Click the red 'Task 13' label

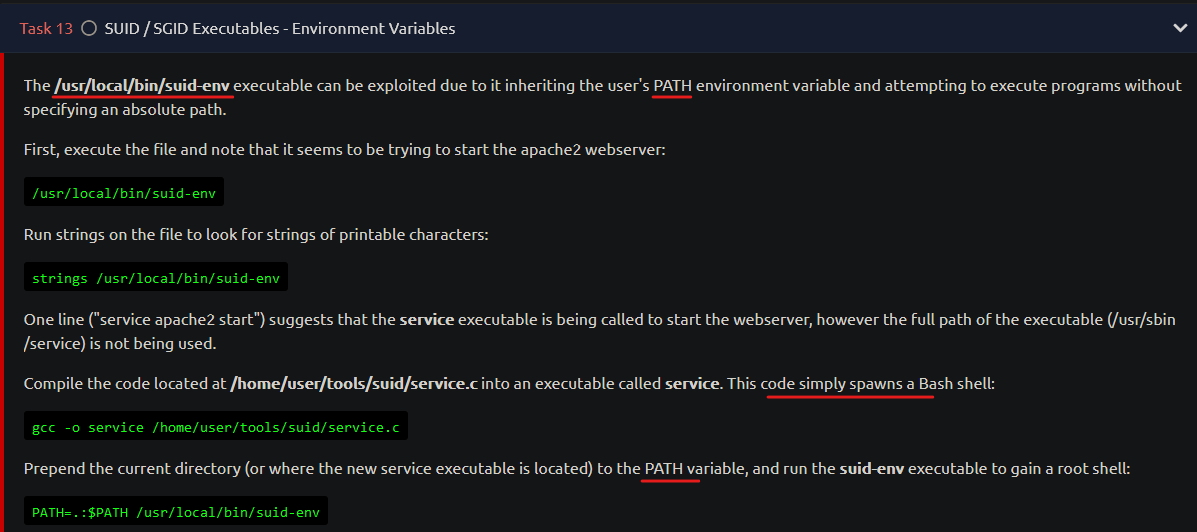click(46, 28)
